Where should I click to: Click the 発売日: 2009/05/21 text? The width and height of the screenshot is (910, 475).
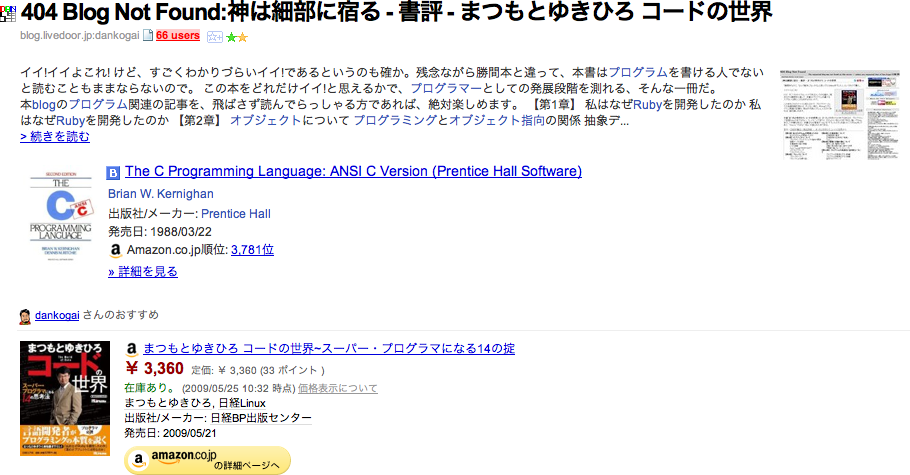pyautogui.click(x=170, y=433)
